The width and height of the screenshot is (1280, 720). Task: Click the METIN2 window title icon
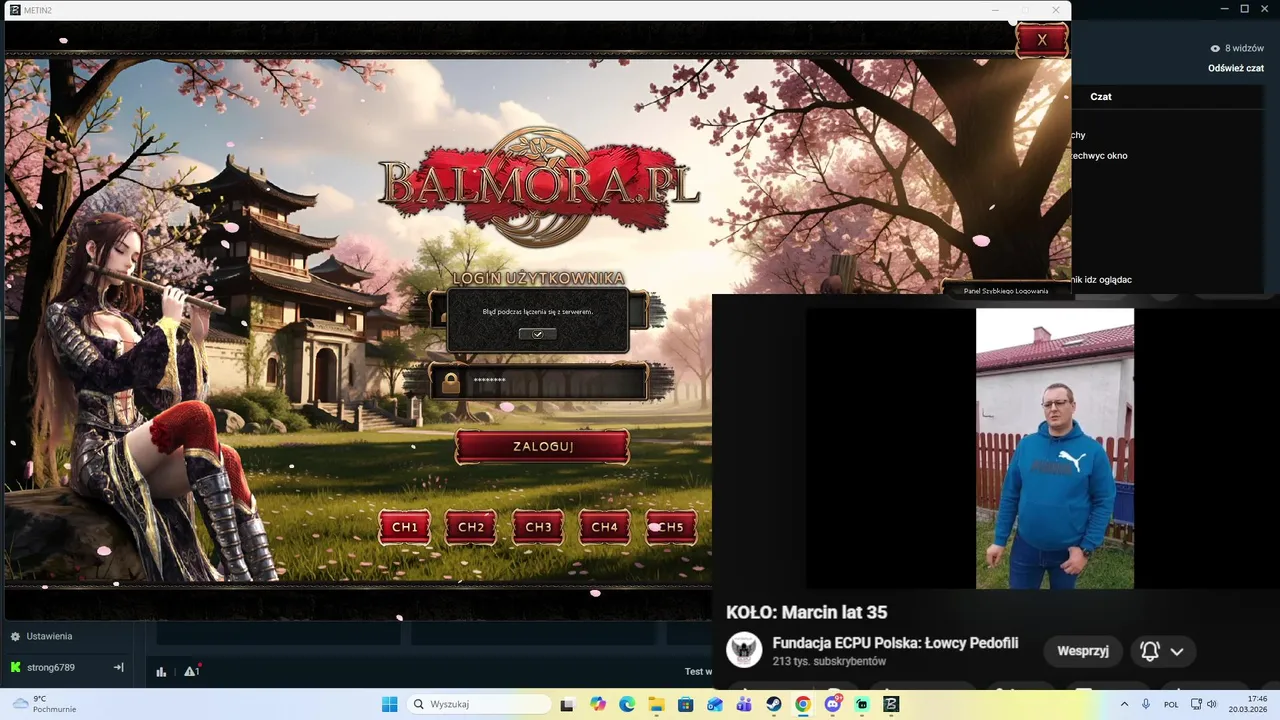point(15,10)
